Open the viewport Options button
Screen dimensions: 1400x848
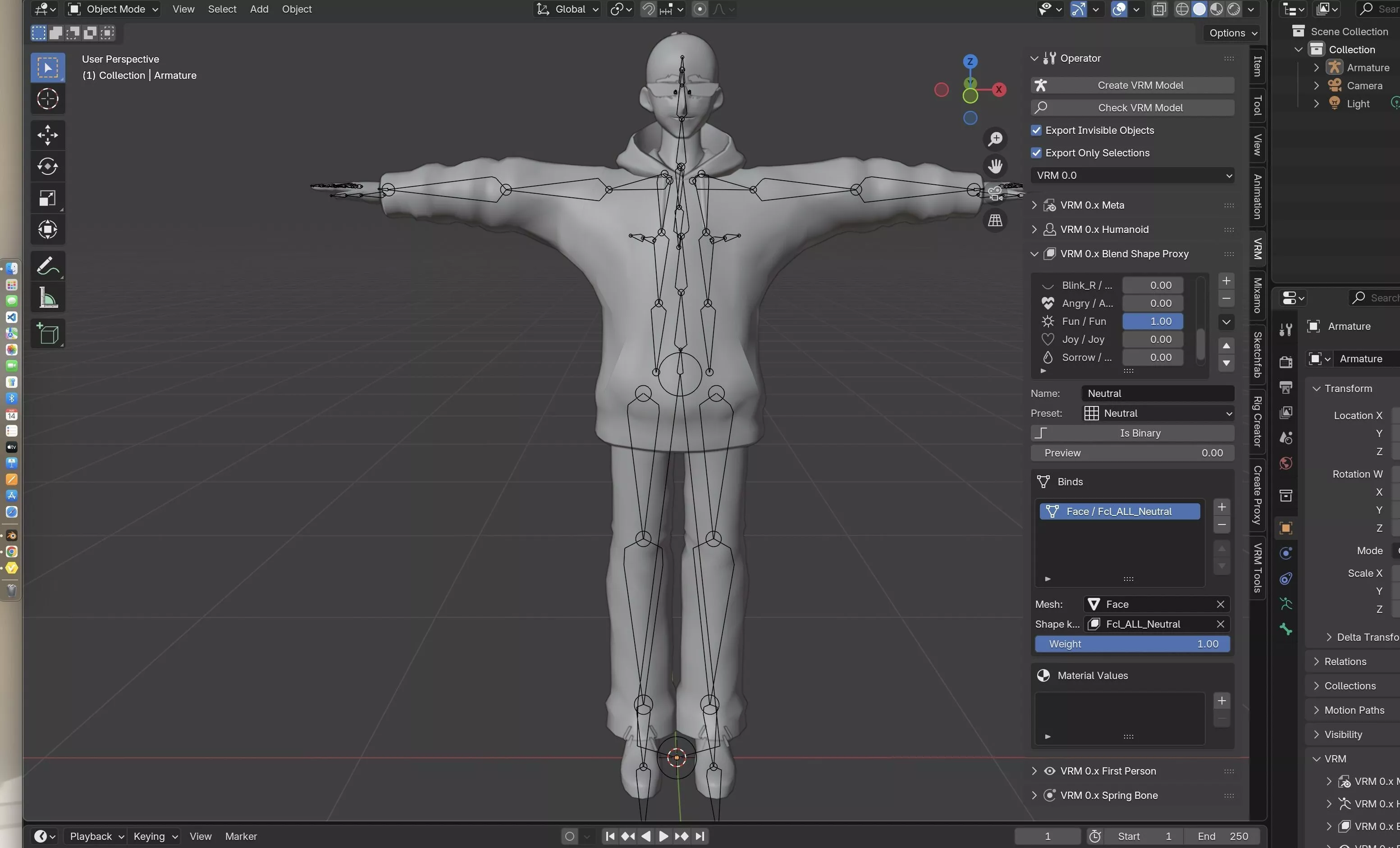tap(1231, 33)
